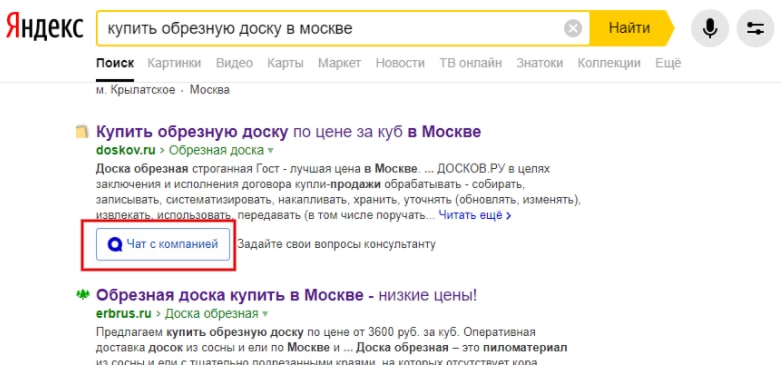Expand the Ещё menu
Screen dimensions: 782x365
pyautogui.click(x=668, y=63)
